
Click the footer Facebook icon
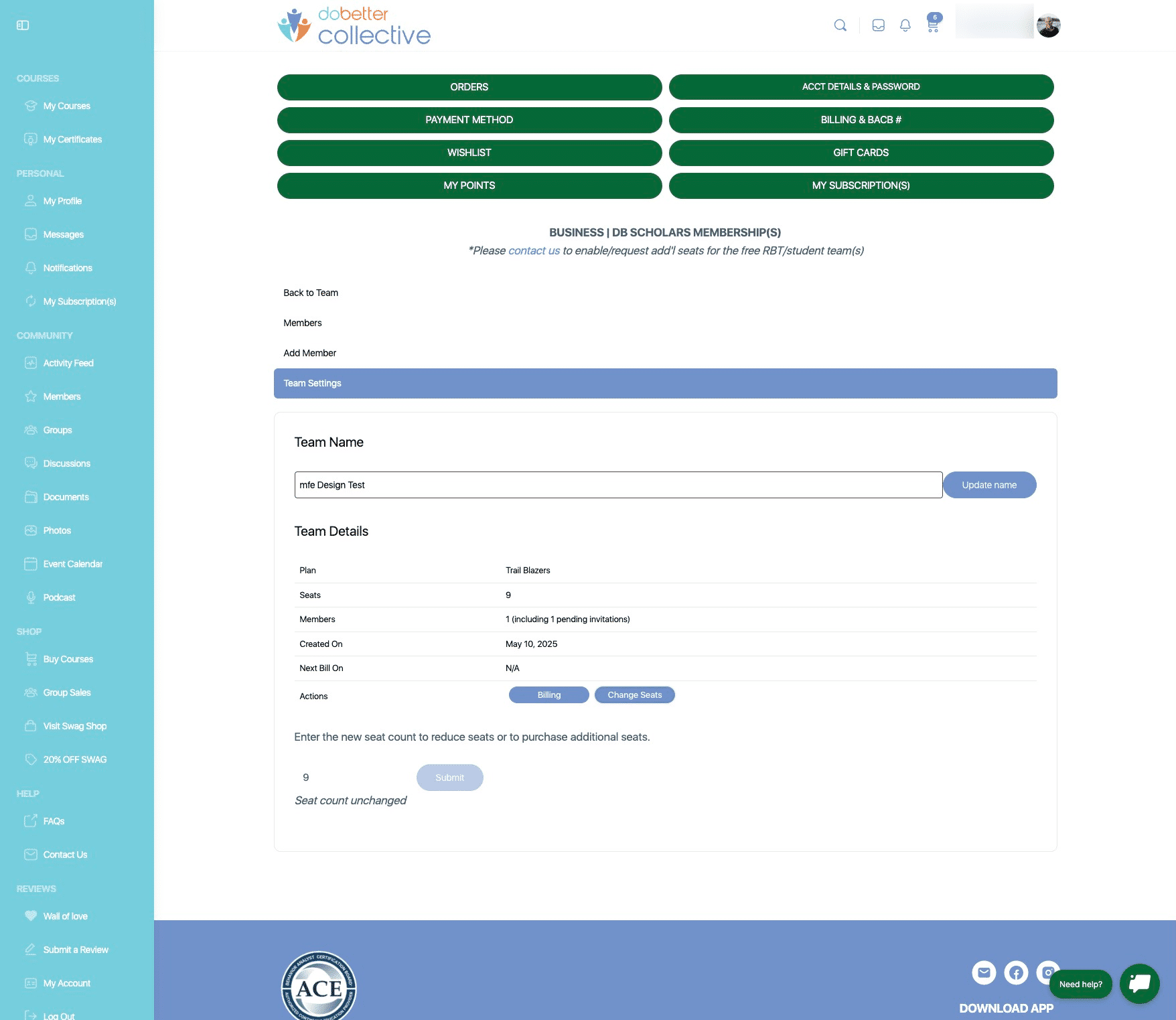pyautogui.click(x=1016, y=972)
